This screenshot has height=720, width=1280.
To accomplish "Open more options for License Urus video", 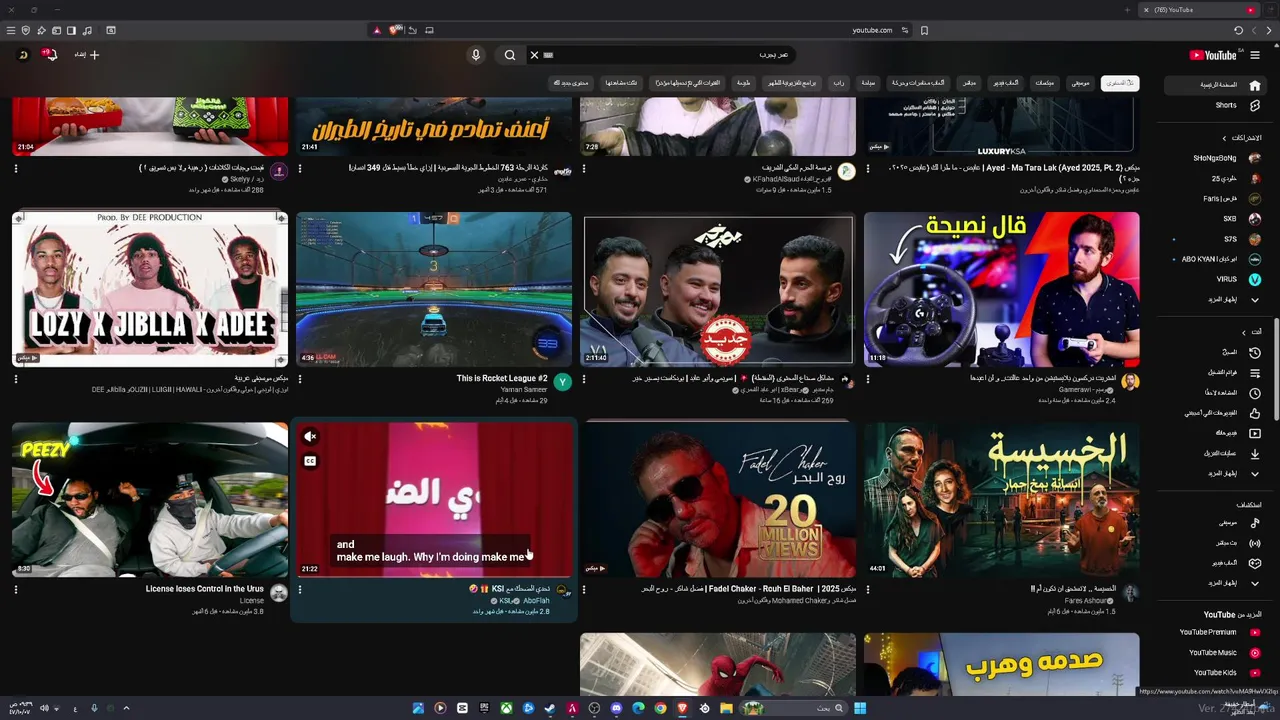I will pos(16,590).
